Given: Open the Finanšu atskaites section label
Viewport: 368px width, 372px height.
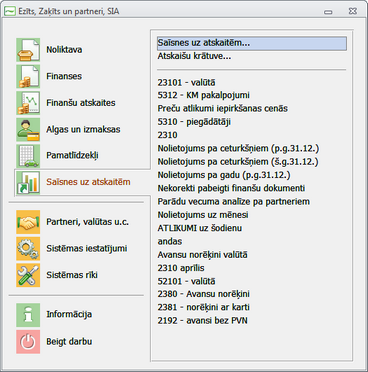Looking at the screenshot, I should [x=81, y=103].
